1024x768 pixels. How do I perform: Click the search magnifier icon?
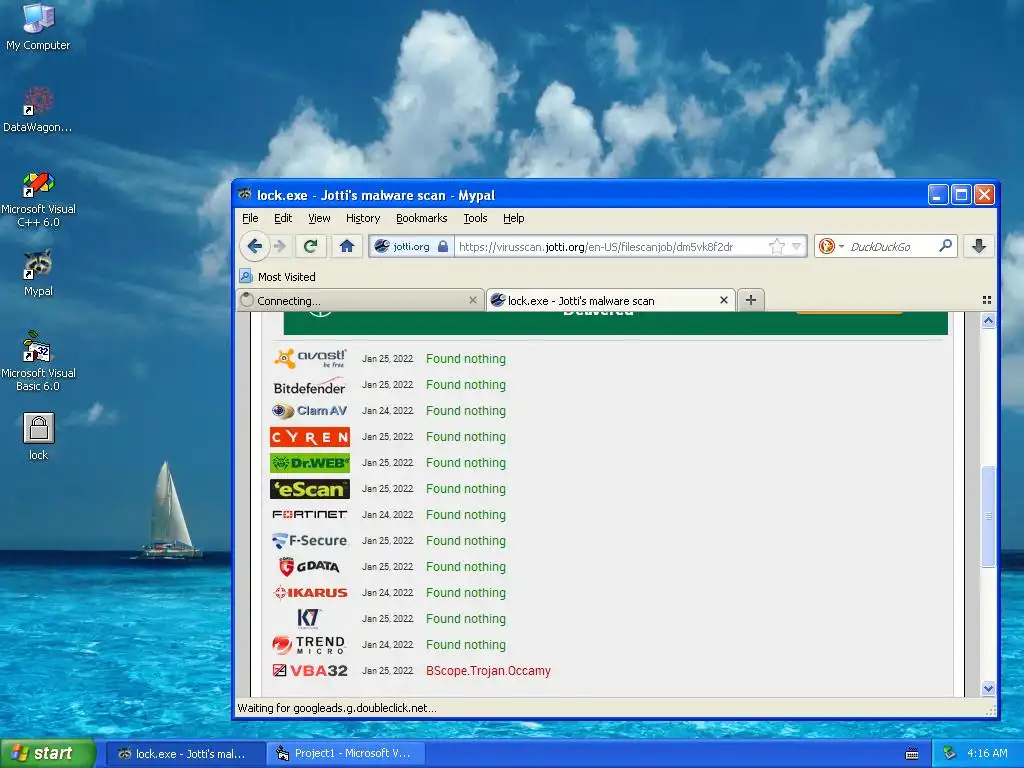945,246
